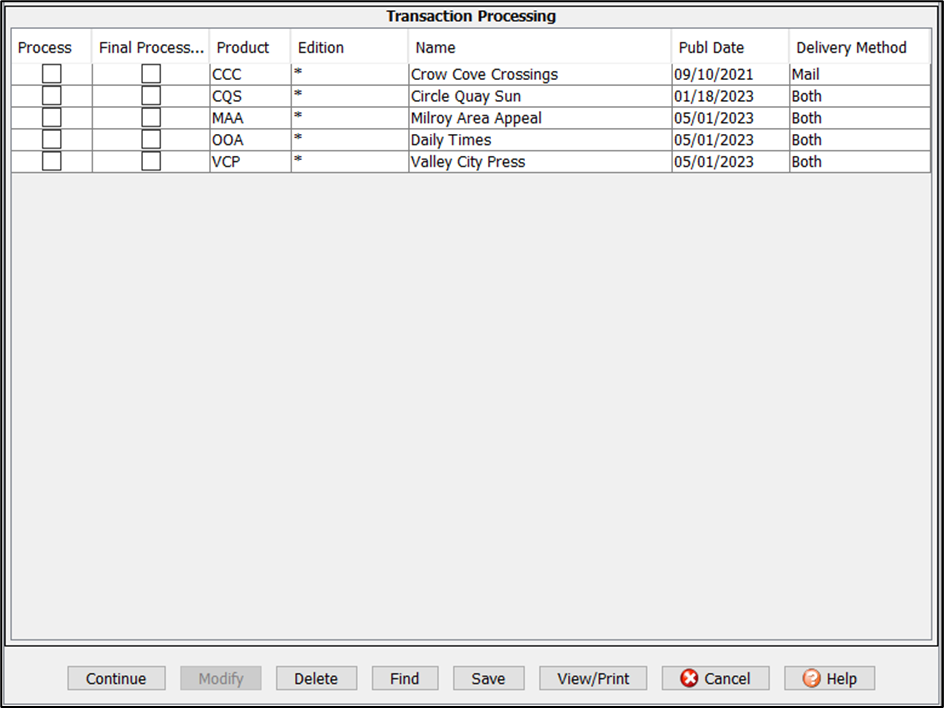Select the Daily Times name cell
944x708 pixels.
coord(451,140)
